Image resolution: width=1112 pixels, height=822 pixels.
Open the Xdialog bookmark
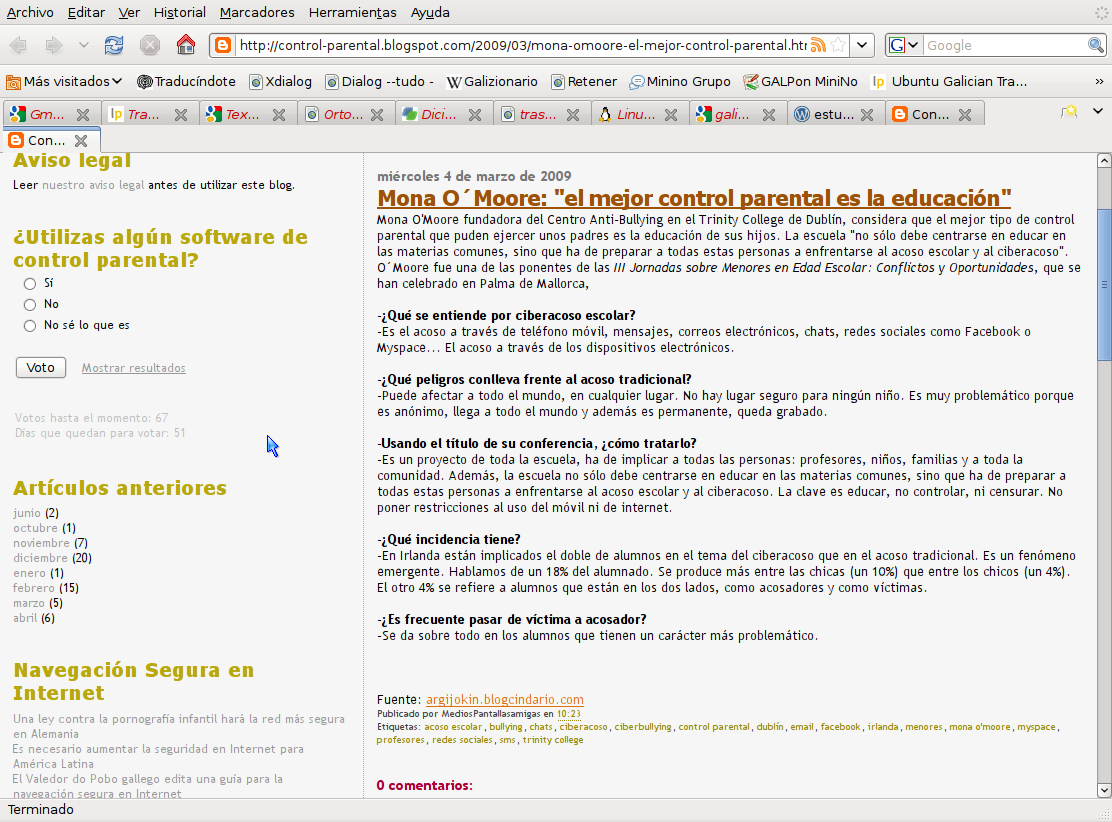[x=281, y=82]
